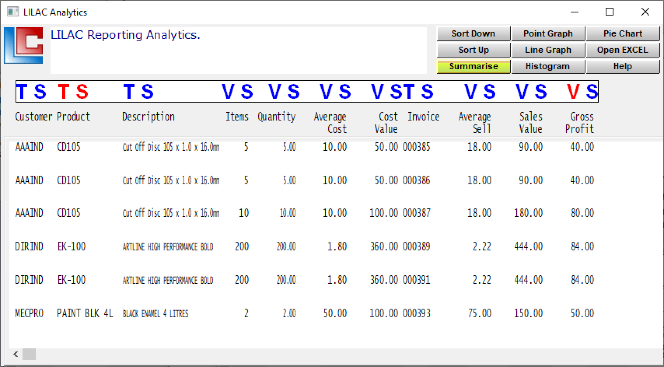Click the Sort Down button
This screenshot has width=664, height=367.
(473, 34)
